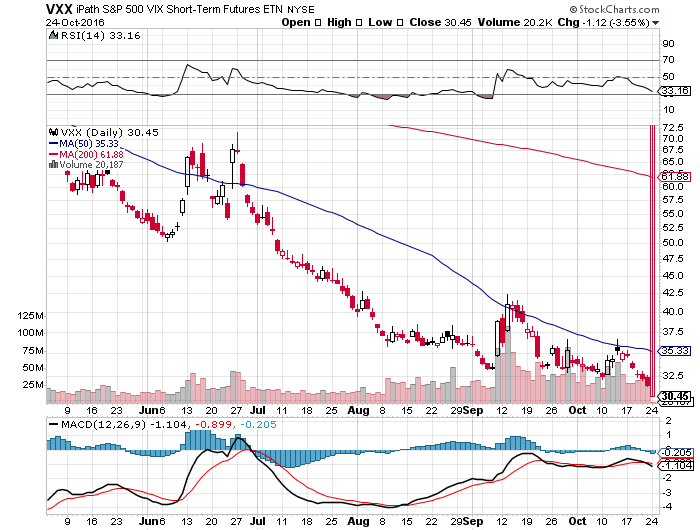
Task: Click the 50M volume axis label
Action: coord(33,368)
